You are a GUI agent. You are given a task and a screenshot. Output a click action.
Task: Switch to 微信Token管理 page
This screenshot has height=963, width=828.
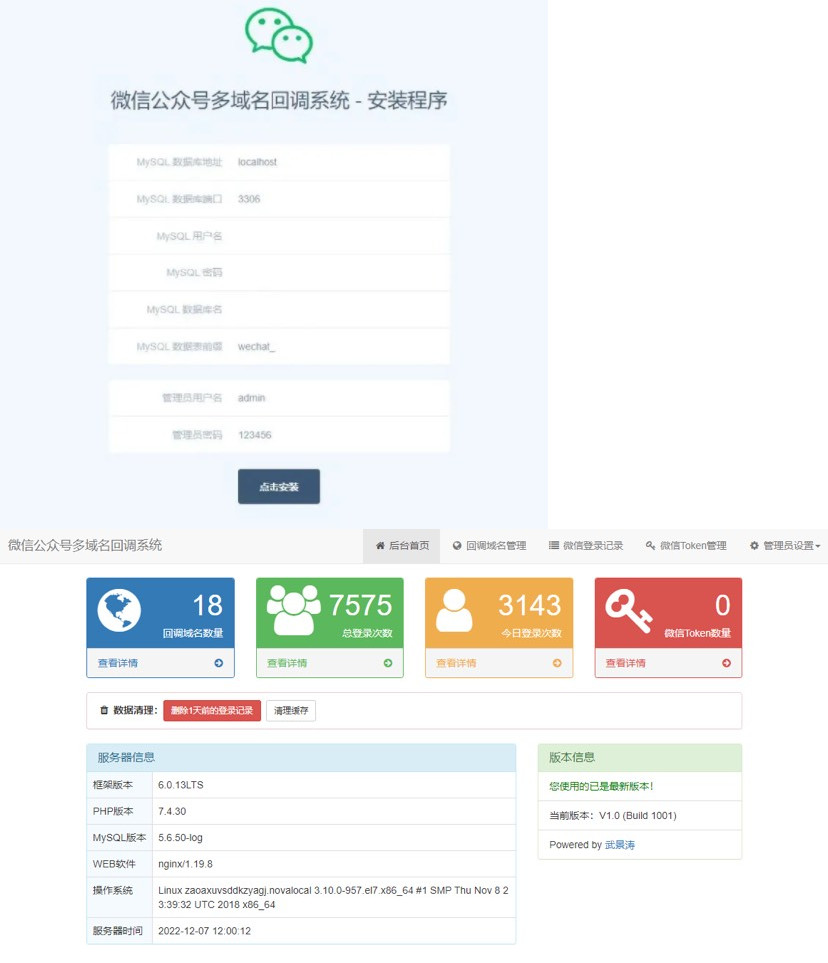(x=686, y=546)
